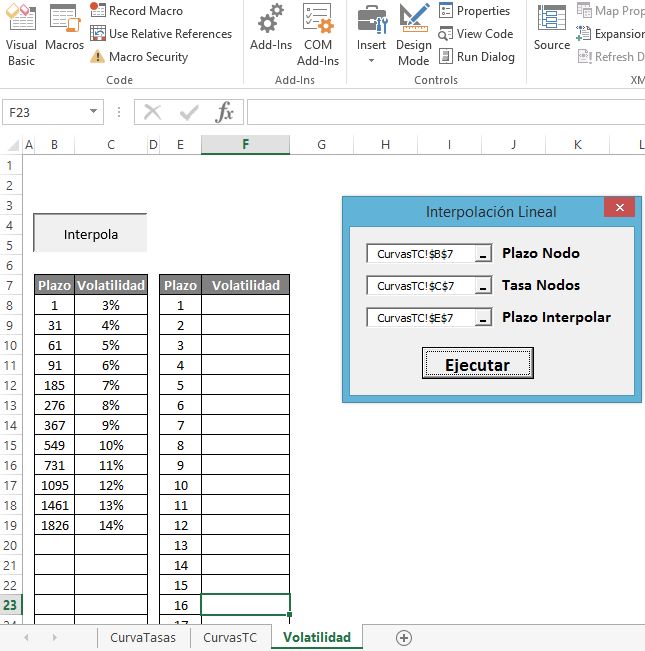Click Run Dialog

click(x=477, y=56)
